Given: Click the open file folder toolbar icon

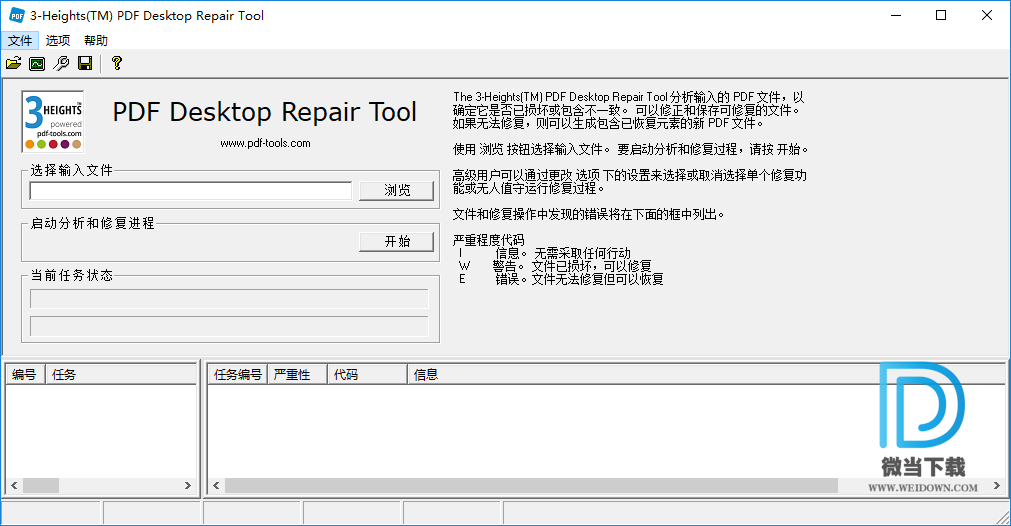Looking at the screenshot, I should tap(14, 63).
